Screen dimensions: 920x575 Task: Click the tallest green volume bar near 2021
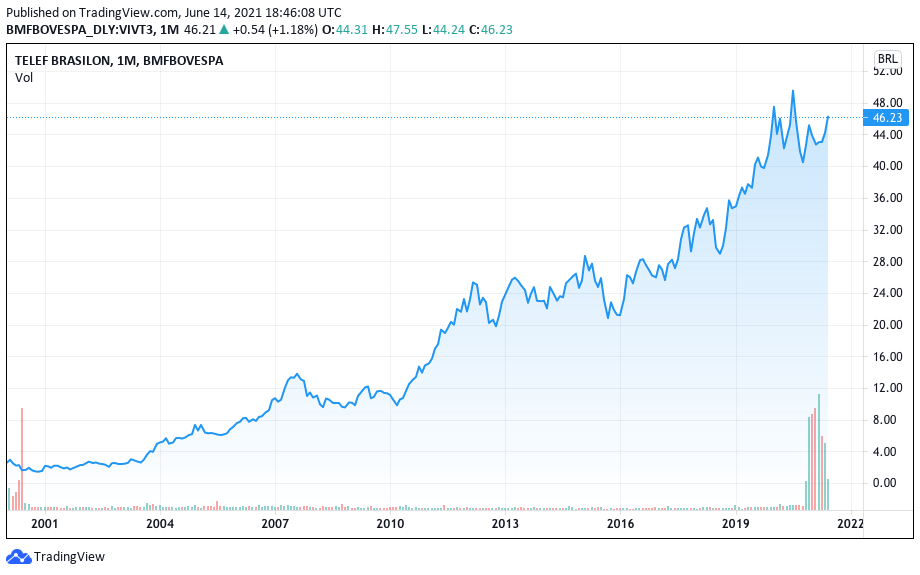tap(818, 452)
